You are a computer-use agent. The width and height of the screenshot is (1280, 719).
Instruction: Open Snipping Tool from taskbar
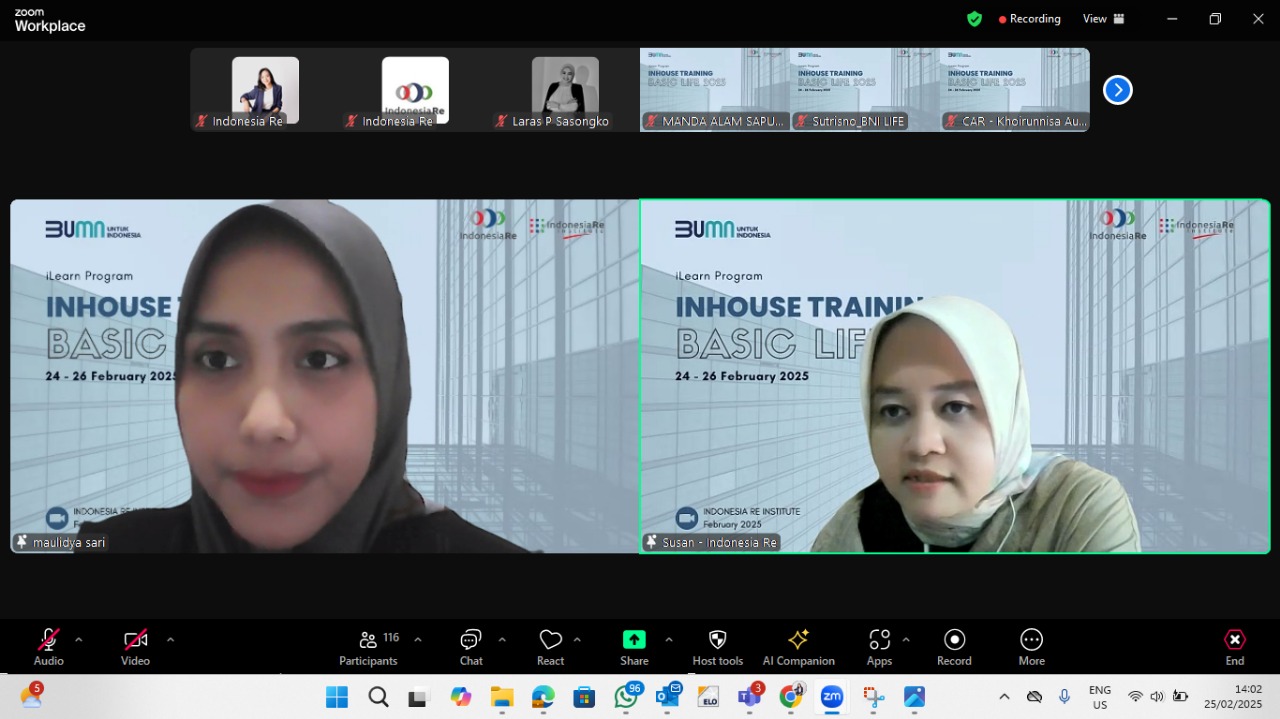coord(873,697)
